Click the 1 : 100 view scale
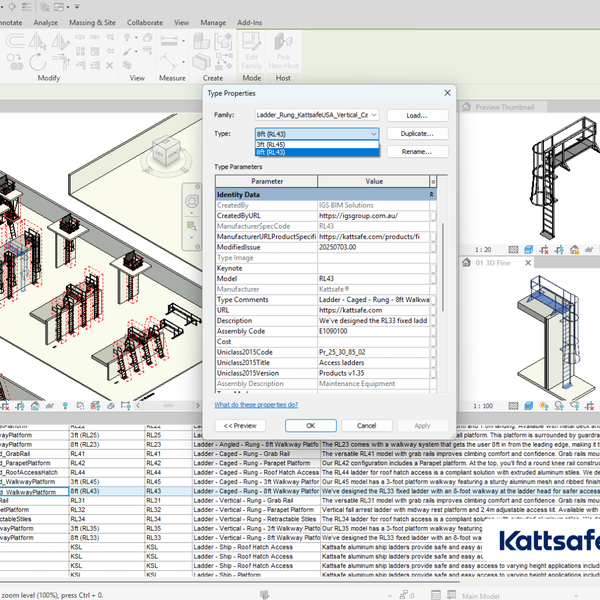The image size is (600, 600). [x=483, y=406]
